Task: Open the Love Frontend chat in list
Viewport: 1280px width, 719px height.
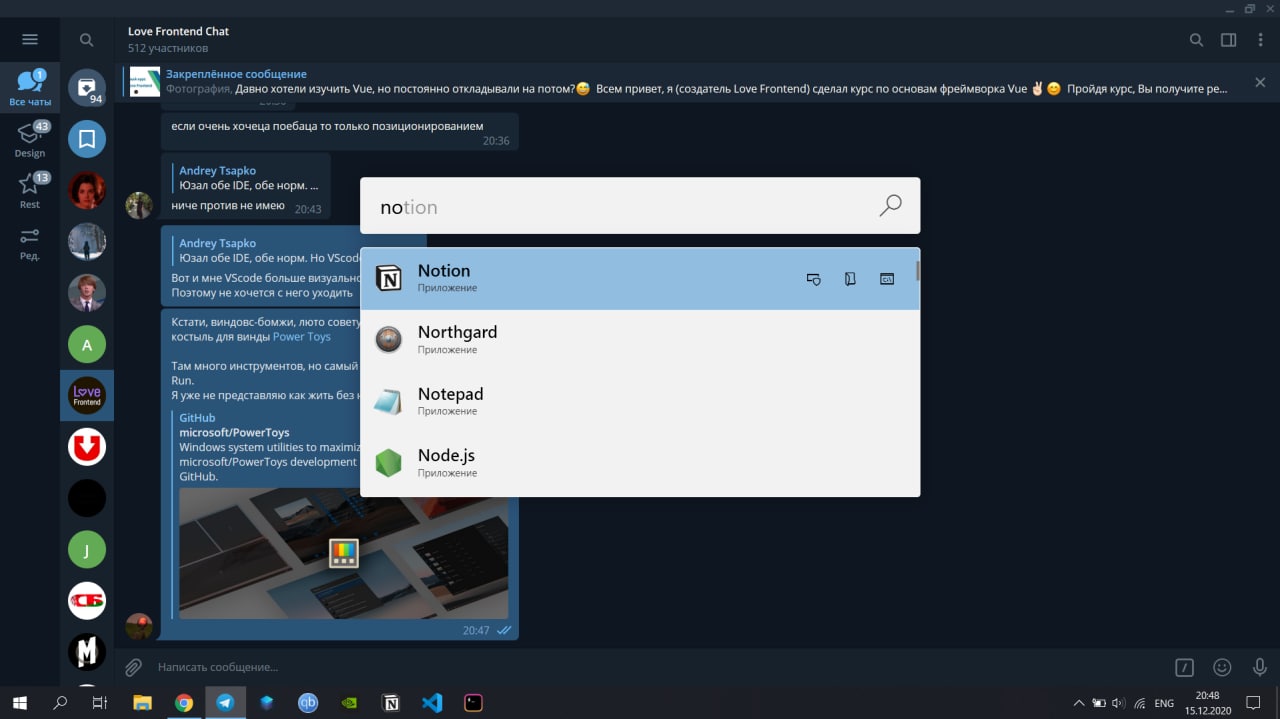Action: point(87,396)
